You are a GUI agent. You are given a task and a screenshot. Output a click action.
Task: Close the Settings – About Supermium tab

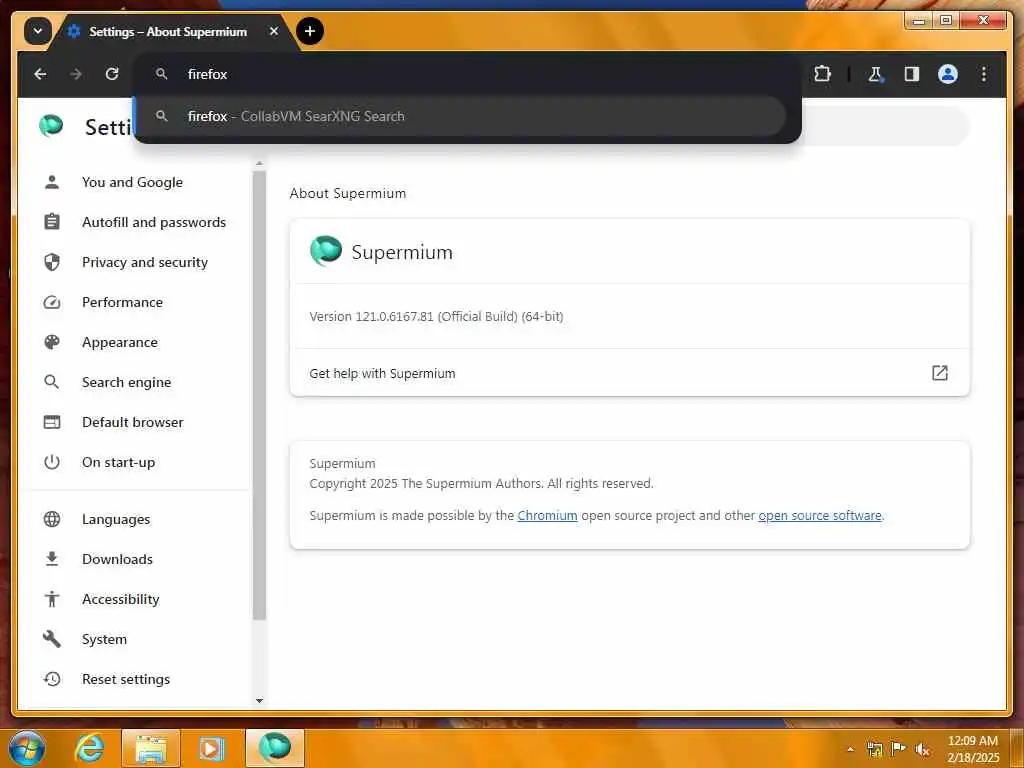coord(274,31)
